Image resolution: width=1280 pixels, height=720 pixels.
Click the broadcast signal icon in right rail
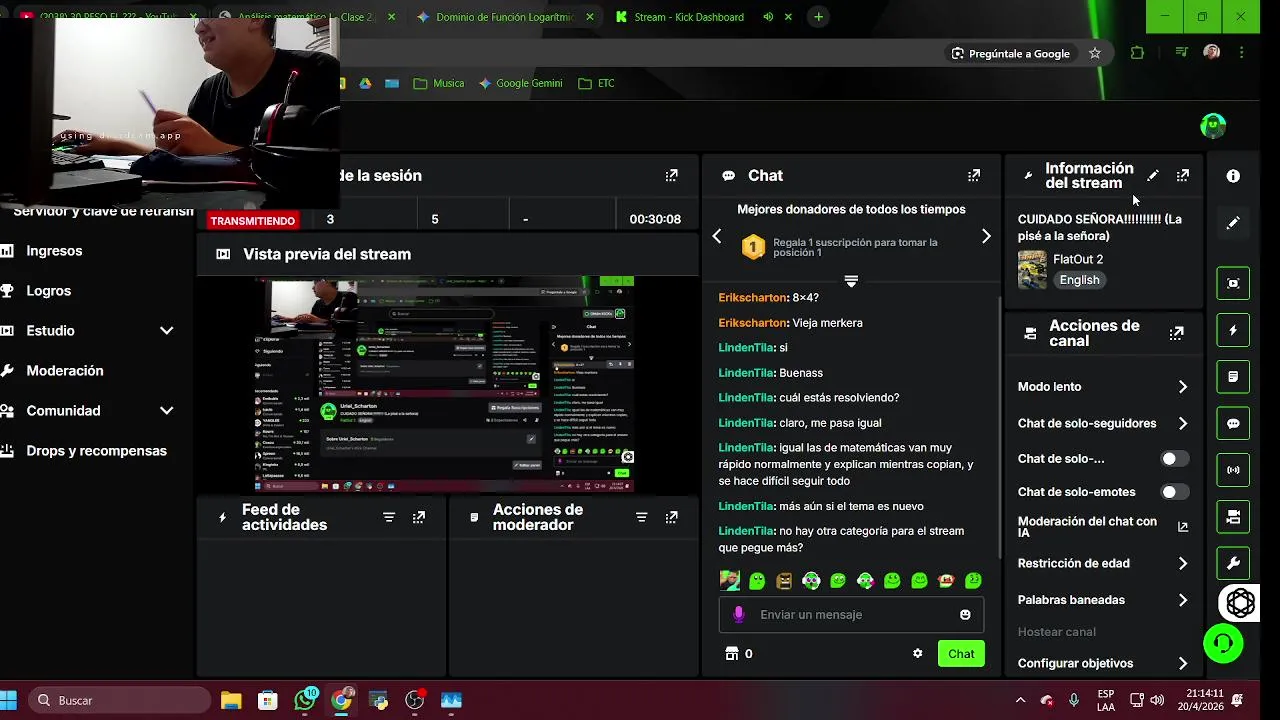[1233, 470]
